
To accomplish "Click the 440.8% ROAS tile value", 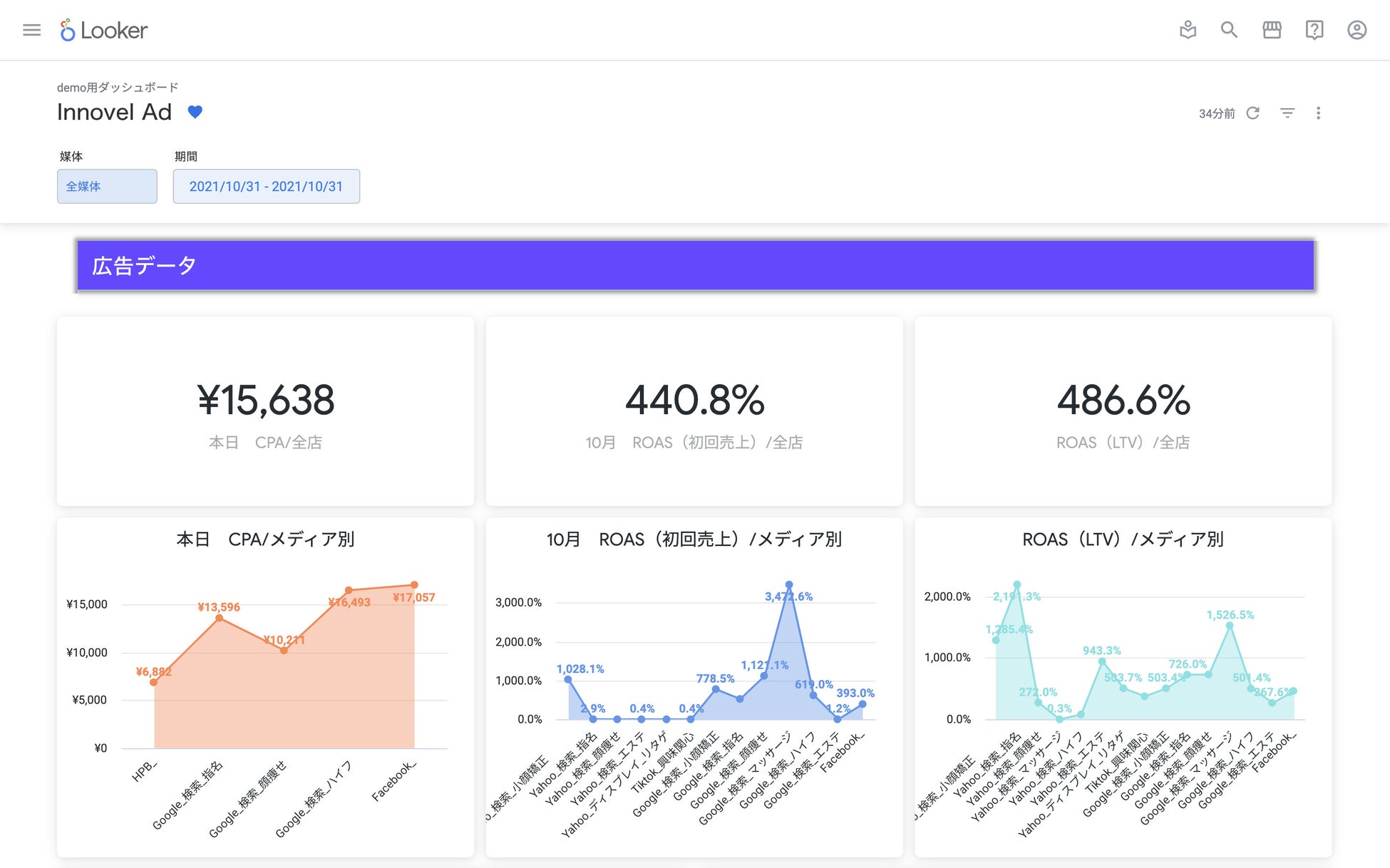I will pos(694,400).
